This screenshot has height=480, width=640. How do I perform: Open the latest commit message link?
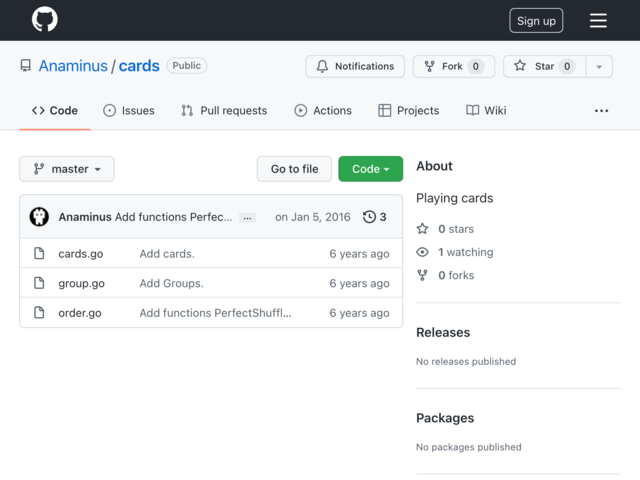[x=173, y=217]
